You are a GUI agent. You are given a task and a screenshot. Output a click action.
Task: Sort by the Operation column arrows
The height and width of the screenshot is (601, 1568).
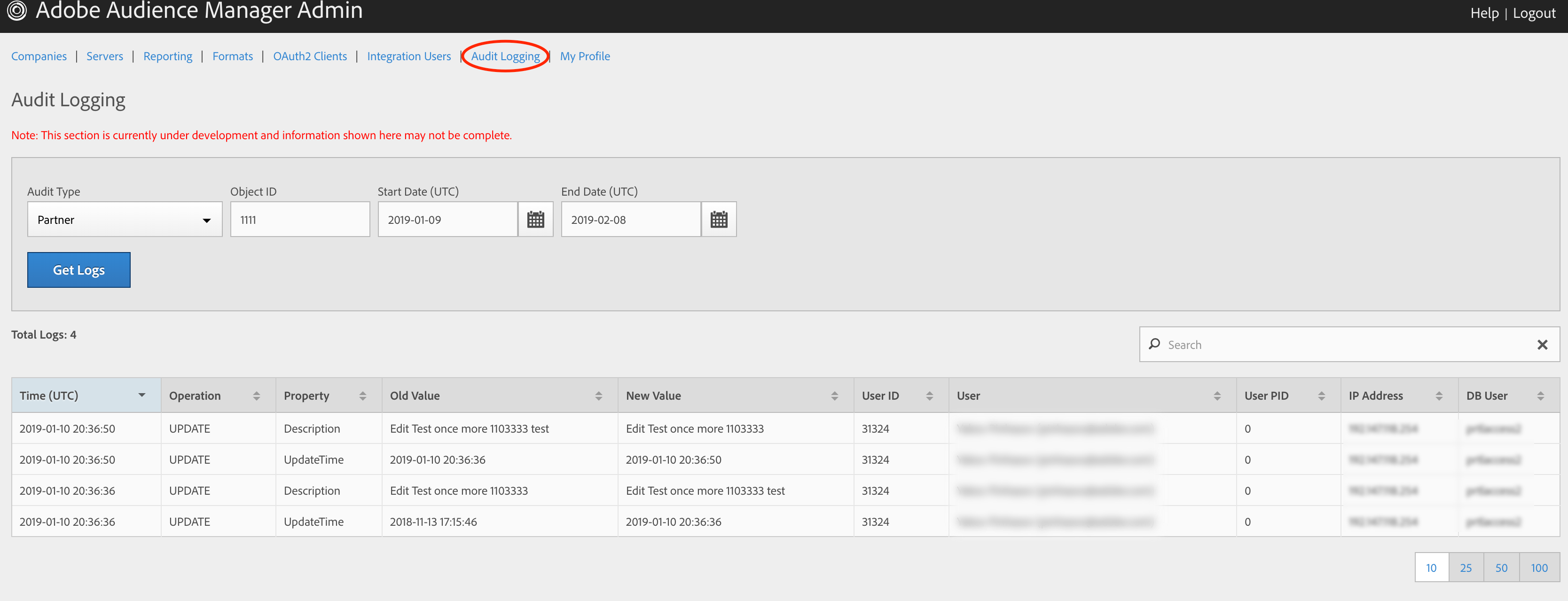[256, 396]
